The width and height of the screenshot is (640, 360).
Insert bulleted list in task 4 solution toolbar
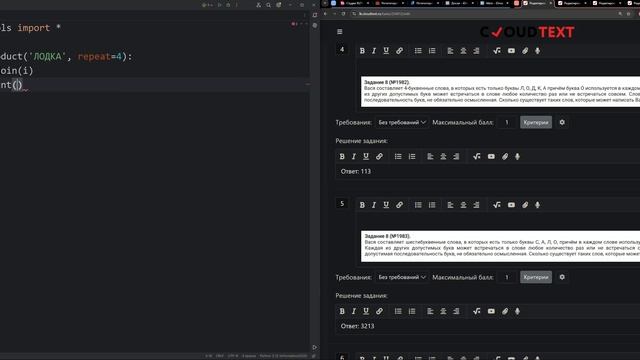coord(398,156)
